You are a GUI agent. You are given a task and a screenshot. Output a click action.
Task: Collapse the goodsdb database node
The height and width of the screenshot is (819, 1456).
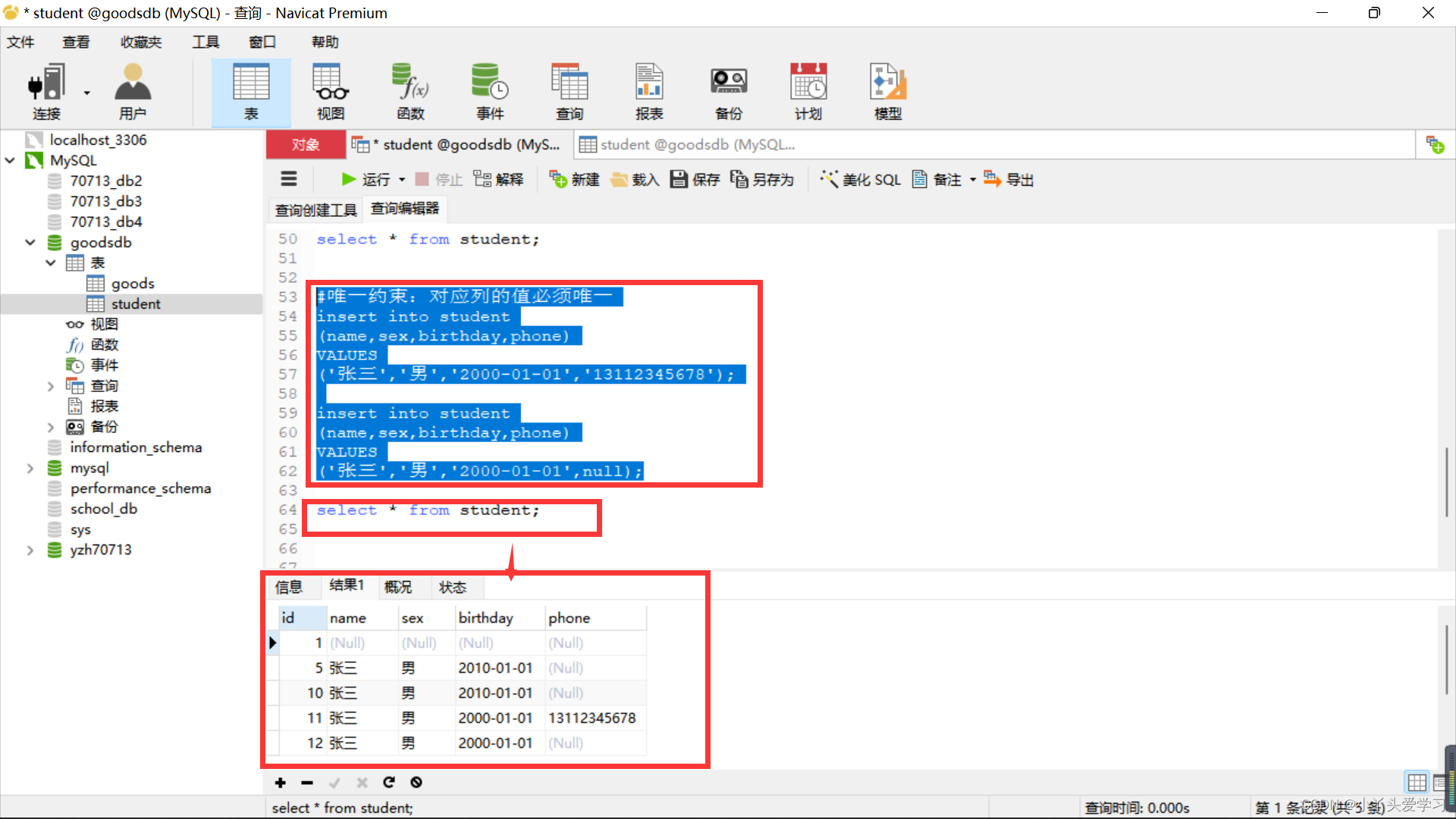[30, 242]
